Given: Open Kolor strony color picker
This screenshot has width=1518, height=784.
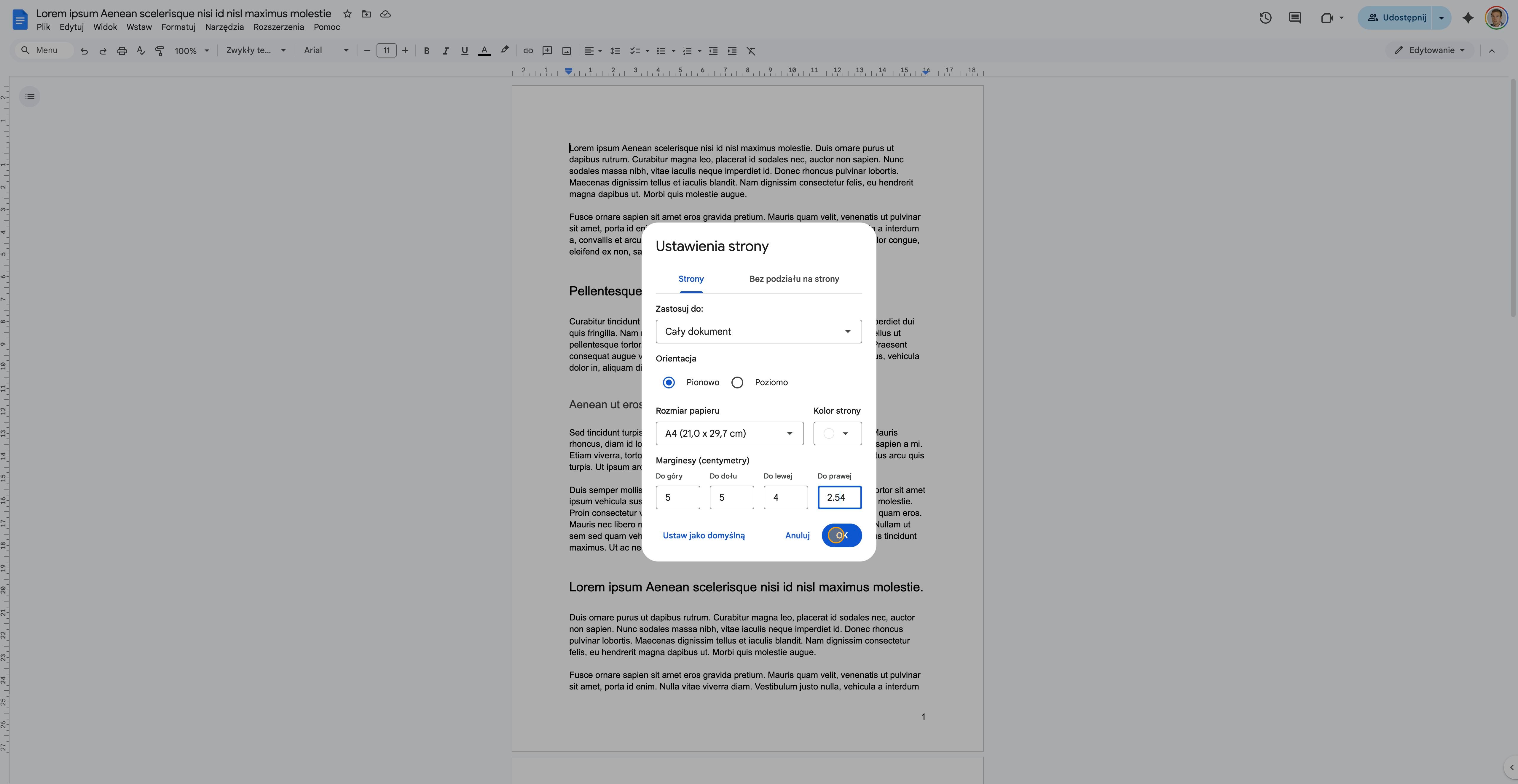Looking at the screenshot, I should click(x=837, y=433).
